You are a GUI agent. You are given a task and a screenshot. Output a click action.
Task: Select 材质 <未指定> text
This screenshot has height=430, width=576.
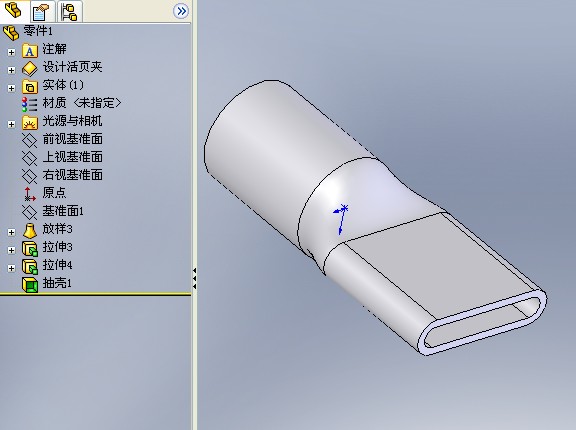(82, 103)
